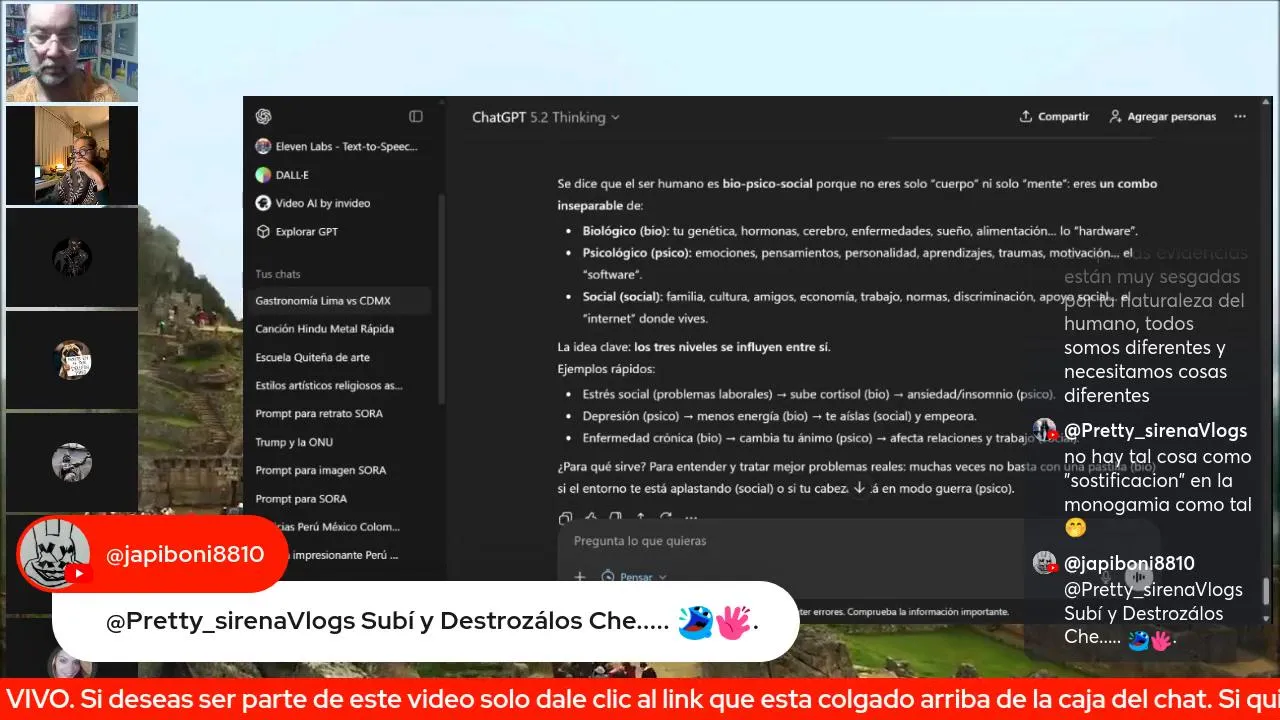Open the three-dot menu in the chat header
Viewport: 1280px width, 720px height.
point(1240,116)
